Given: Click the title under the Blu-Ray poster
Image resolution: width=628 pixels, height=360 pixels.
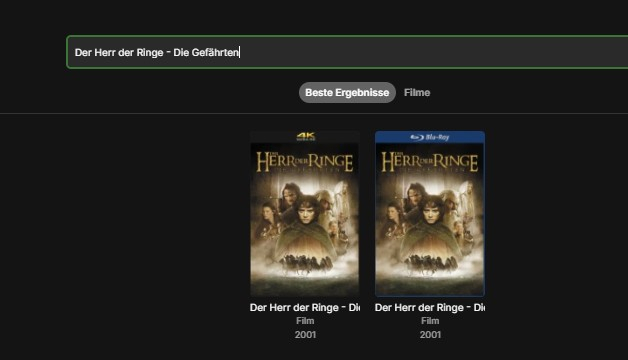Looking at the screenshot, I should 430,308.
